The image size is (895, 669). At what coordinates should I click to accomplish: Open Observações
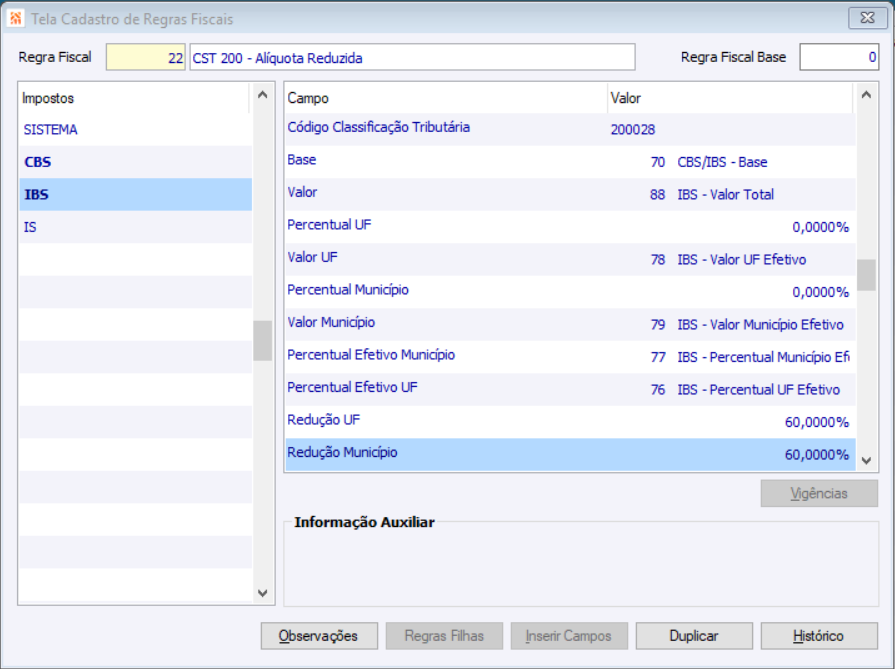[x=319, y=636]
